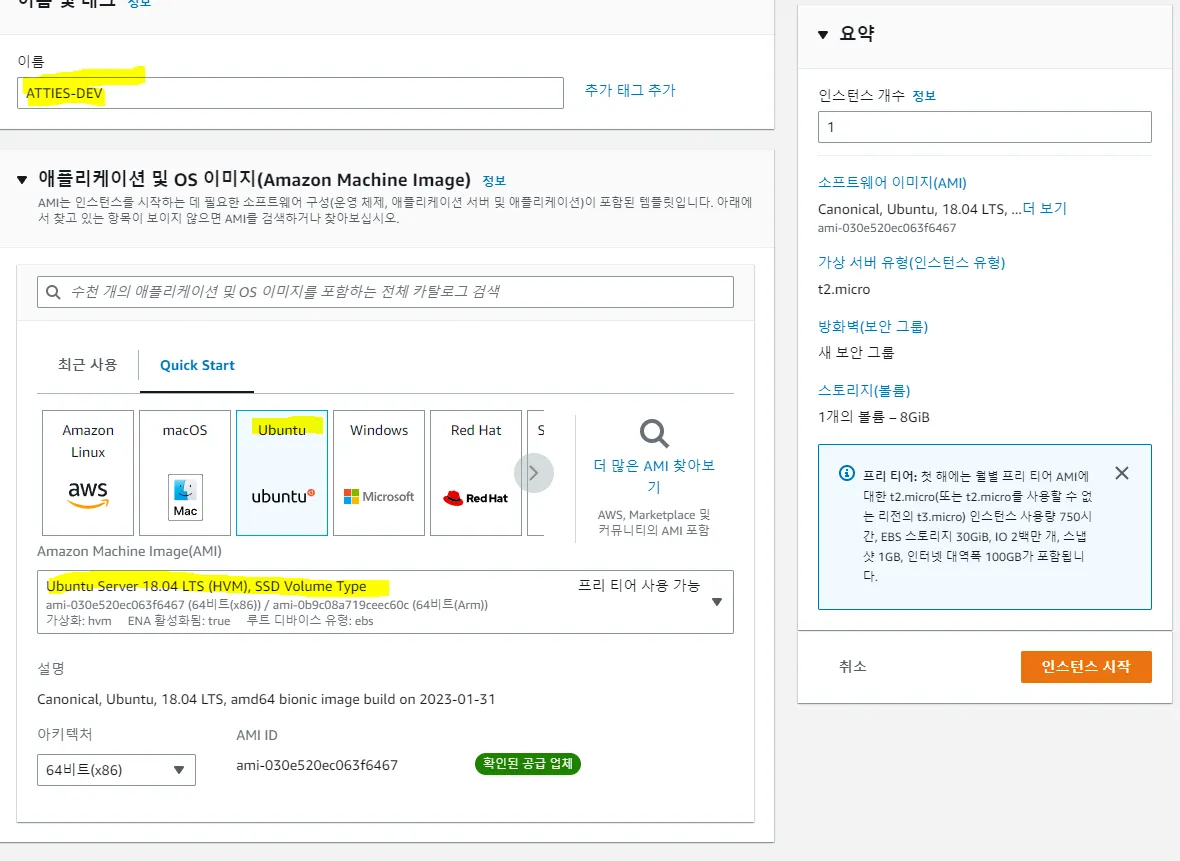1180x861 pixels.
Task: Click the 취소 cancel button
Action: click(x=853, y=667)
